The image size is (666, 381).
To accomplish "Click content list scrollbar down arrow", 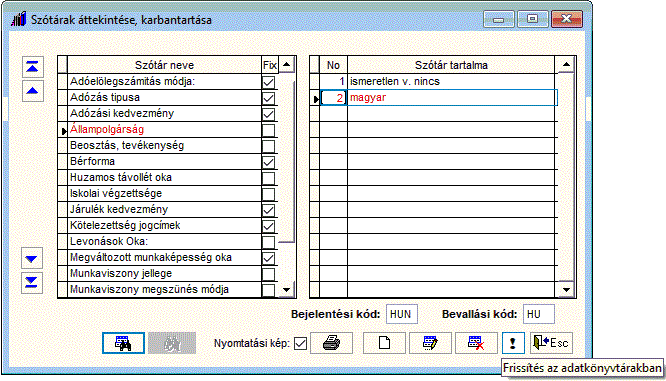I will tap(566, 290).
